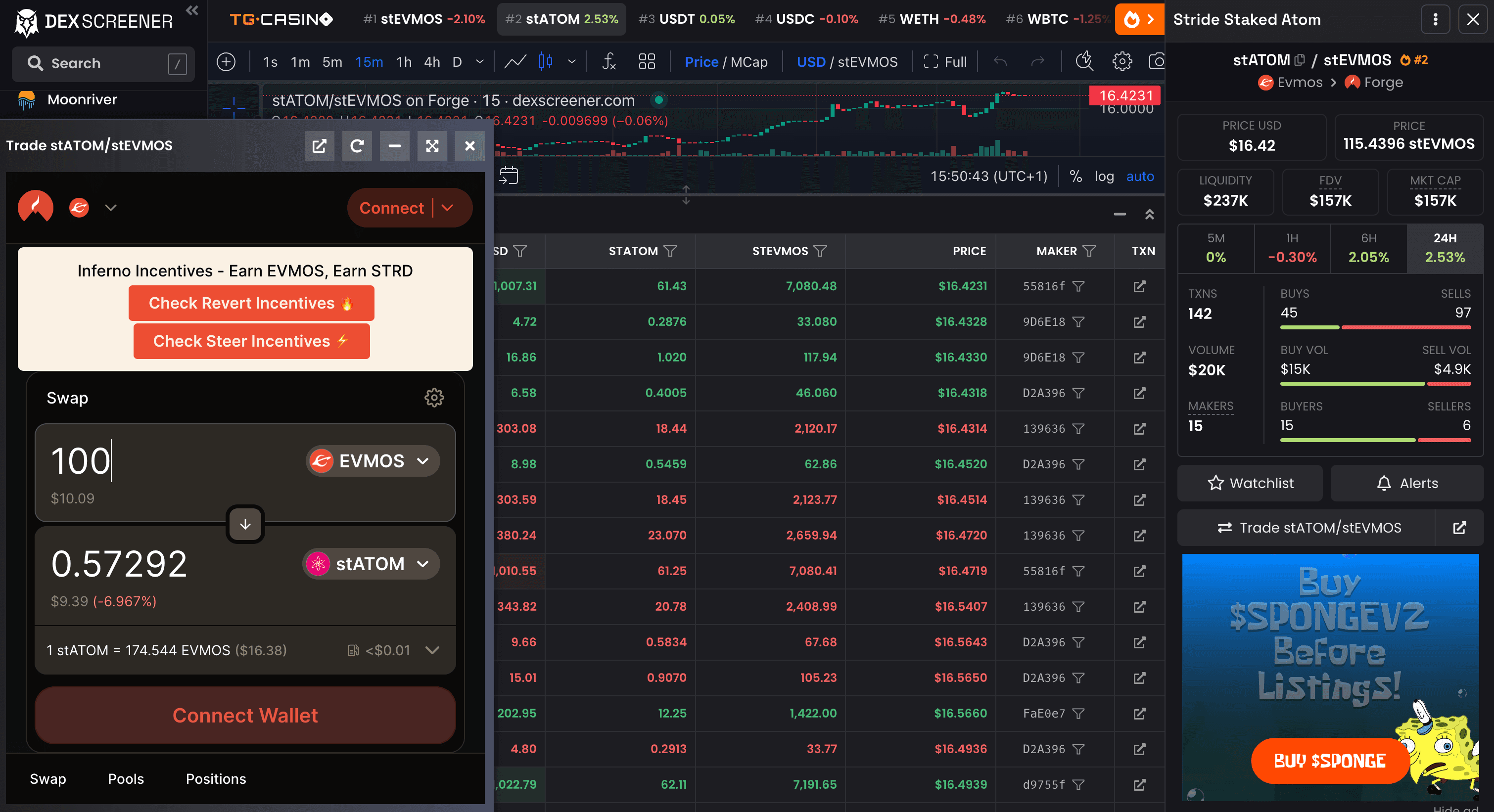Select the 1H stats period tab
1494x812 pixels.
[1292, 248]
